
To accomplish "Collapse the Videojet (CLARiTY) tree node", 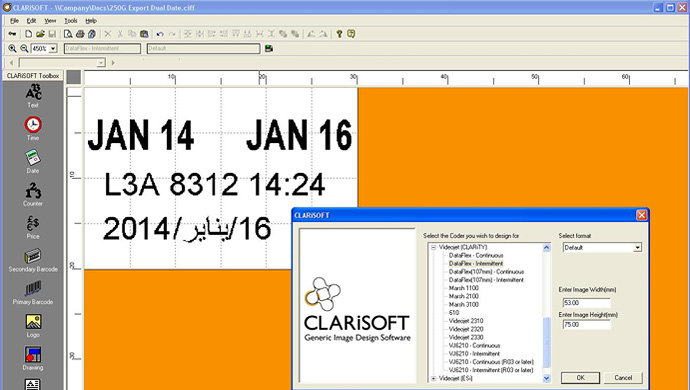I will (433, 247).
